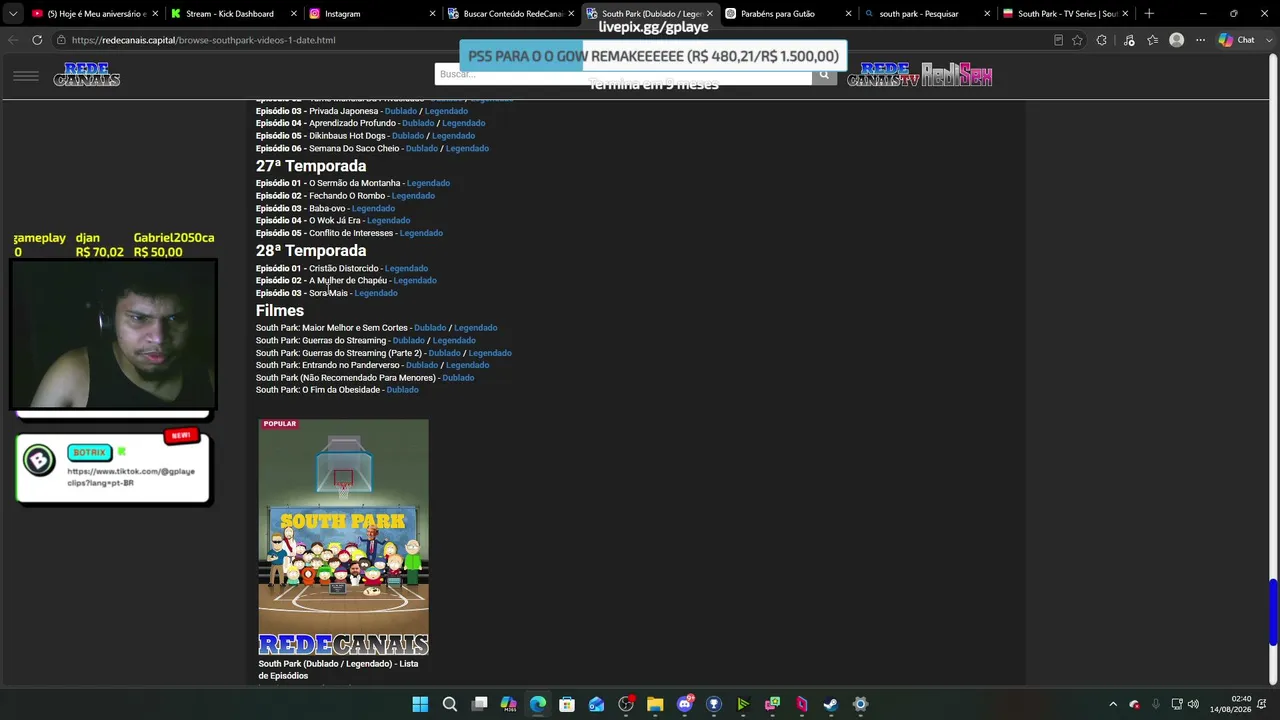Add this page to favorites with the star
Viewport: 1280px width, 720px height.
coord(1077,40)
